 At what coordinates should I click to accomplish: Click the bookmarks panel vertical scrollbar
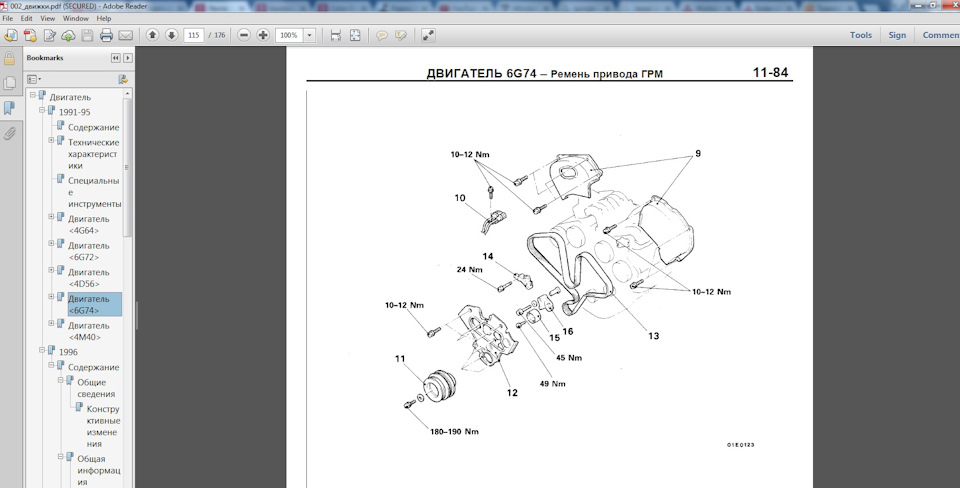127,168
